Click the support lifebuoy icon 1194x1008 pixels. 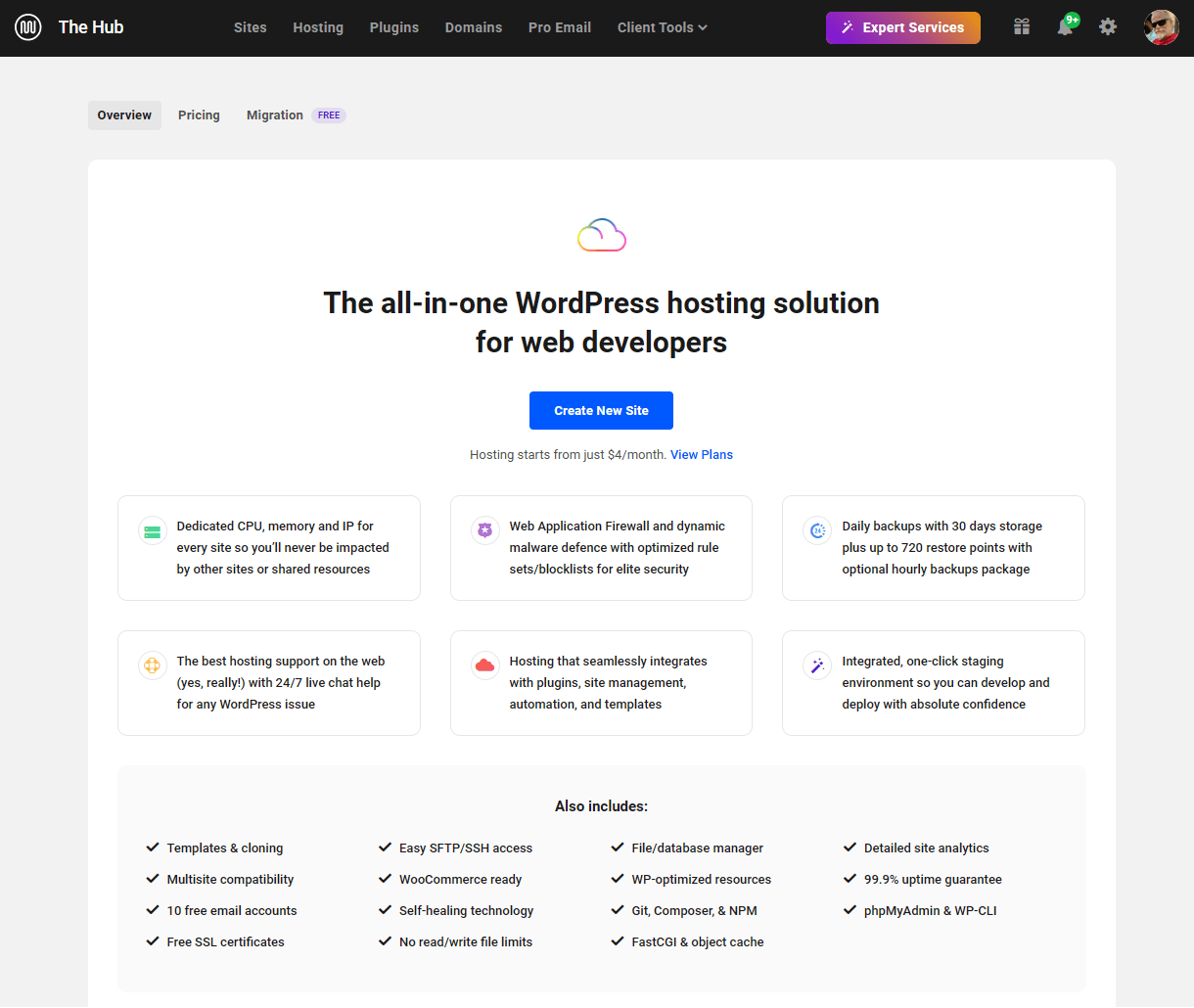tap(152, 665)
